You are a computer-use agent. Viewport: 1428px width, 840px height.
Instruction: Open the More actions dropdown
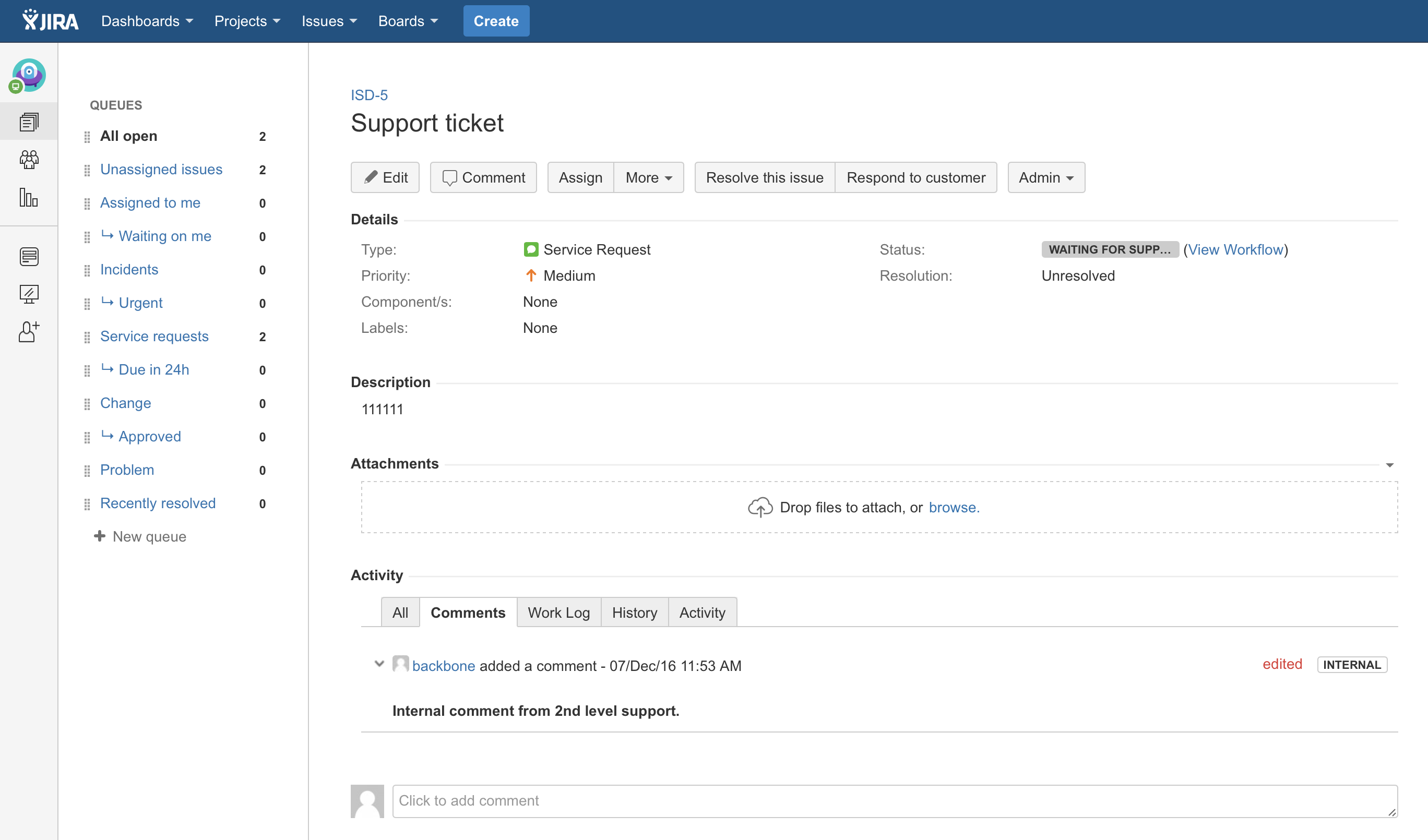coord(649,177)
